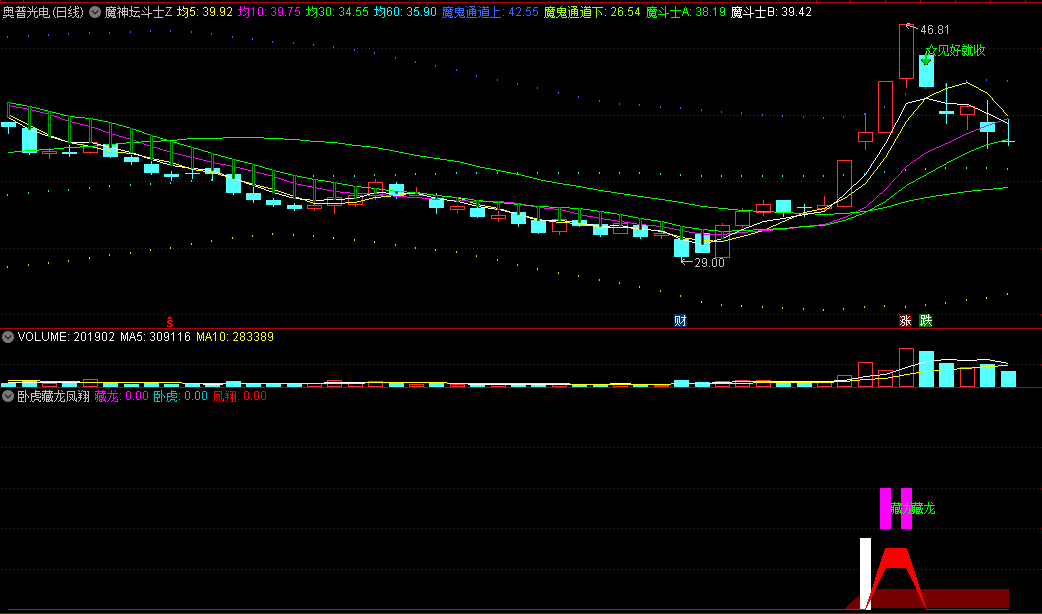Open the dropdown arrow beside 卧虎藏龙凤翔 indicator
Image resolution: width=1042 pixels, height=614 pixels.
click(x=8, y=396)
